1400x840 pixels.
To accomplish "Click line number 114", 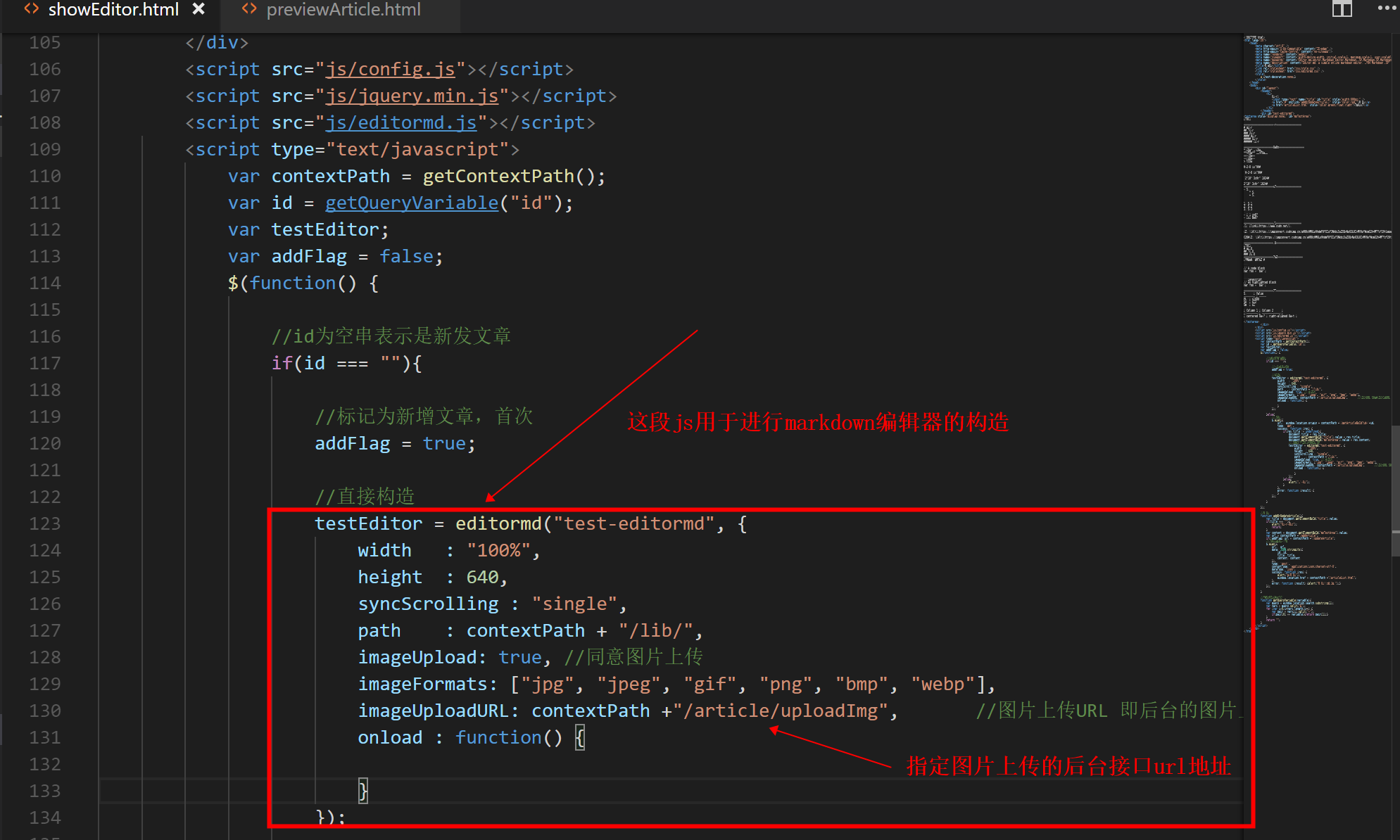I will (45, 283).
